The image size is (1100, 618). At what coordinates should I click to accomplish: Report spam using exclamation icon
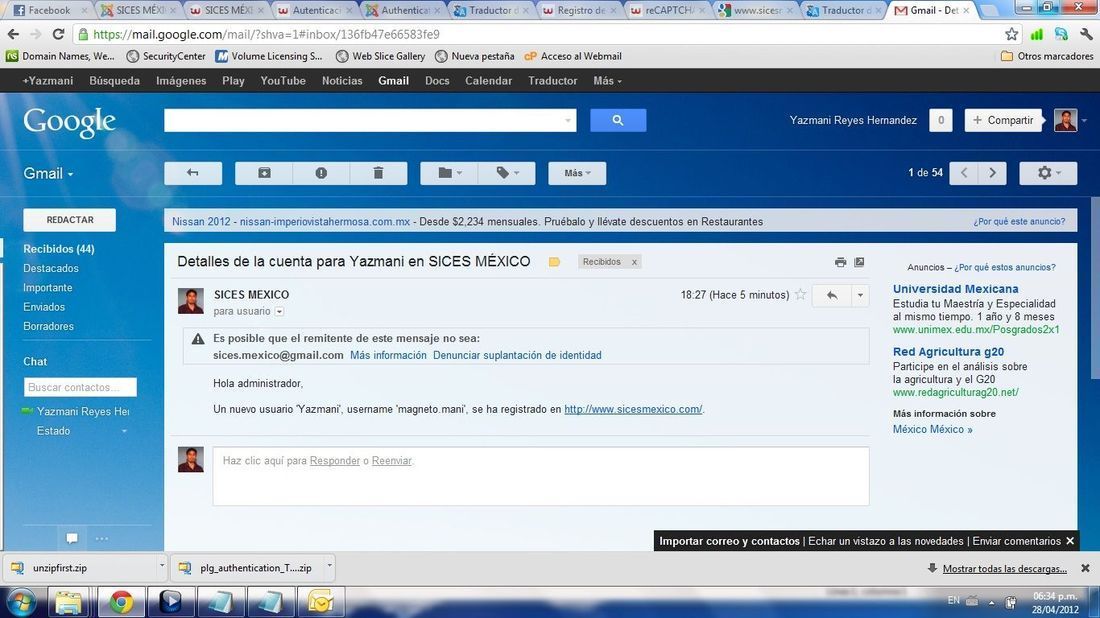coord(321,173)
